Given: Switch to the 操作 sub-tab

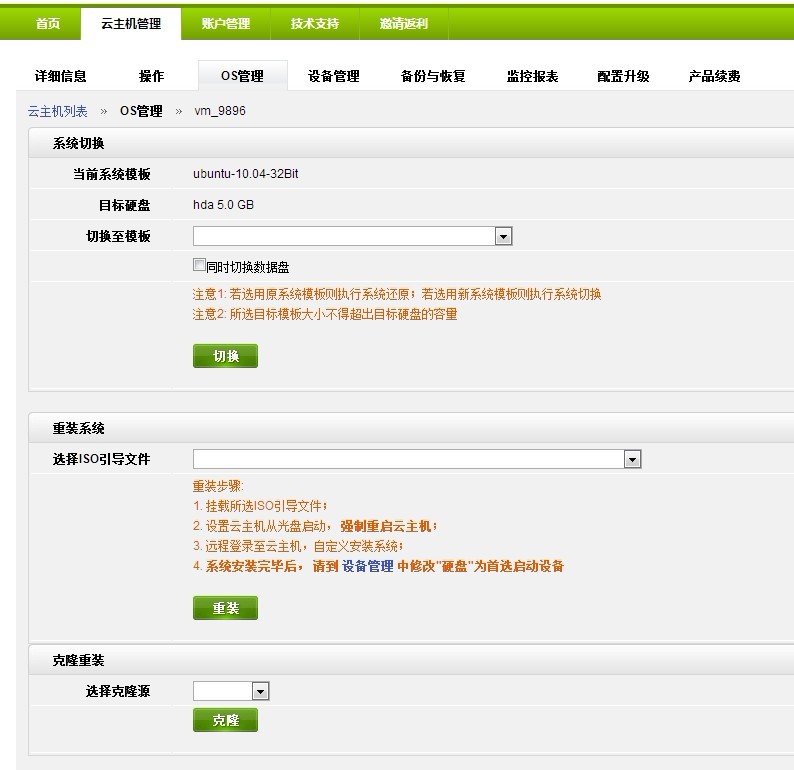Looking at the screenshot, I should pos(151,76).
